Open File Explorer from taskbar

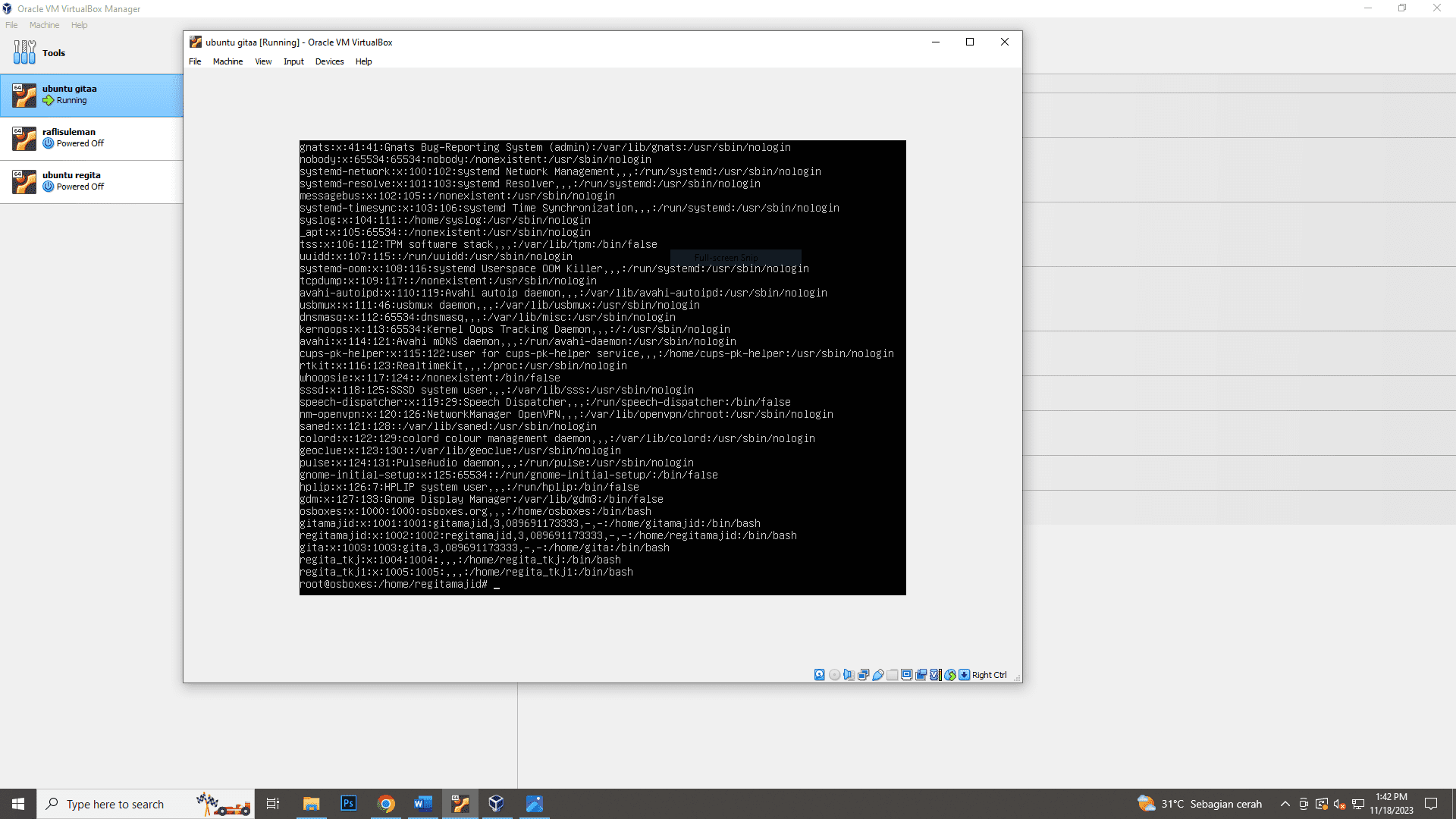[311, 804]
